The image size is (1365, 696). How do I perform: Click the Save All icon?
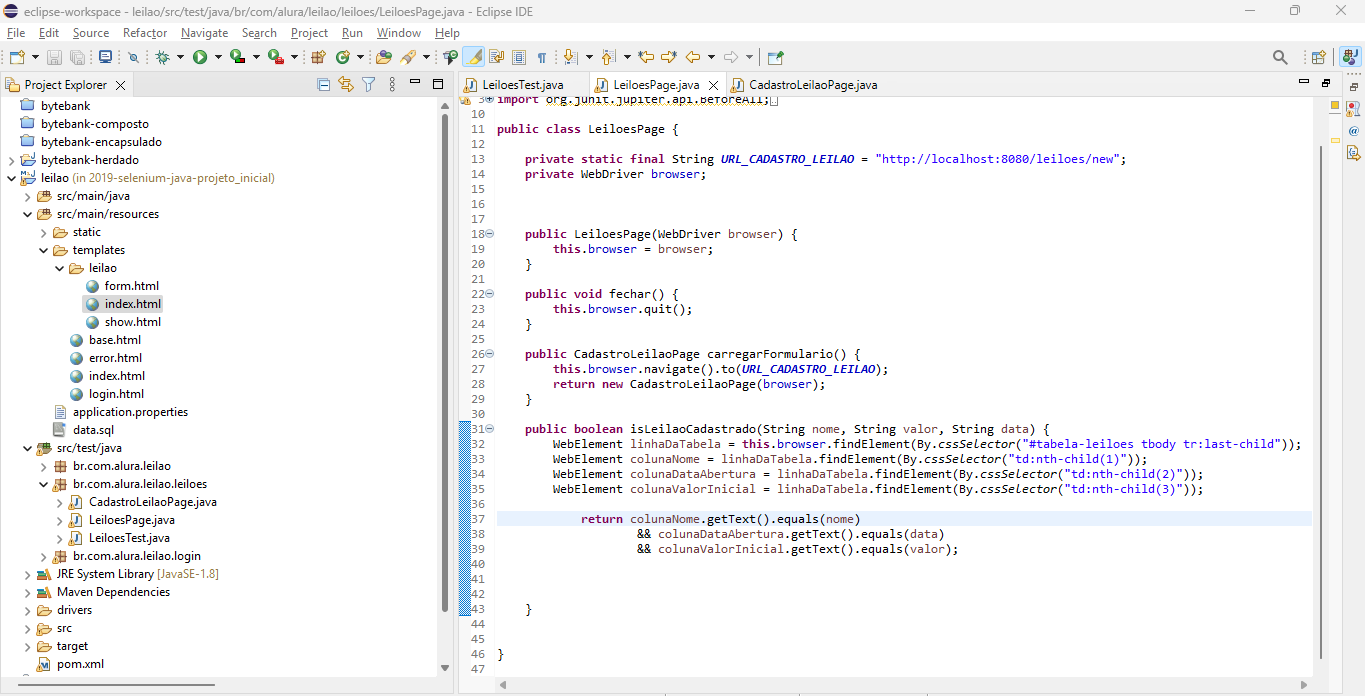pos(76,57)
